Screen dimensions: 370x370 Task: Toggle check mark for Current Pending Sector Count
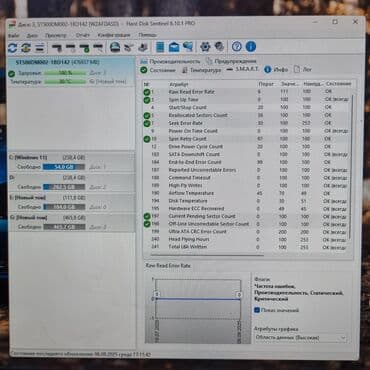click(x=147, y=216)
